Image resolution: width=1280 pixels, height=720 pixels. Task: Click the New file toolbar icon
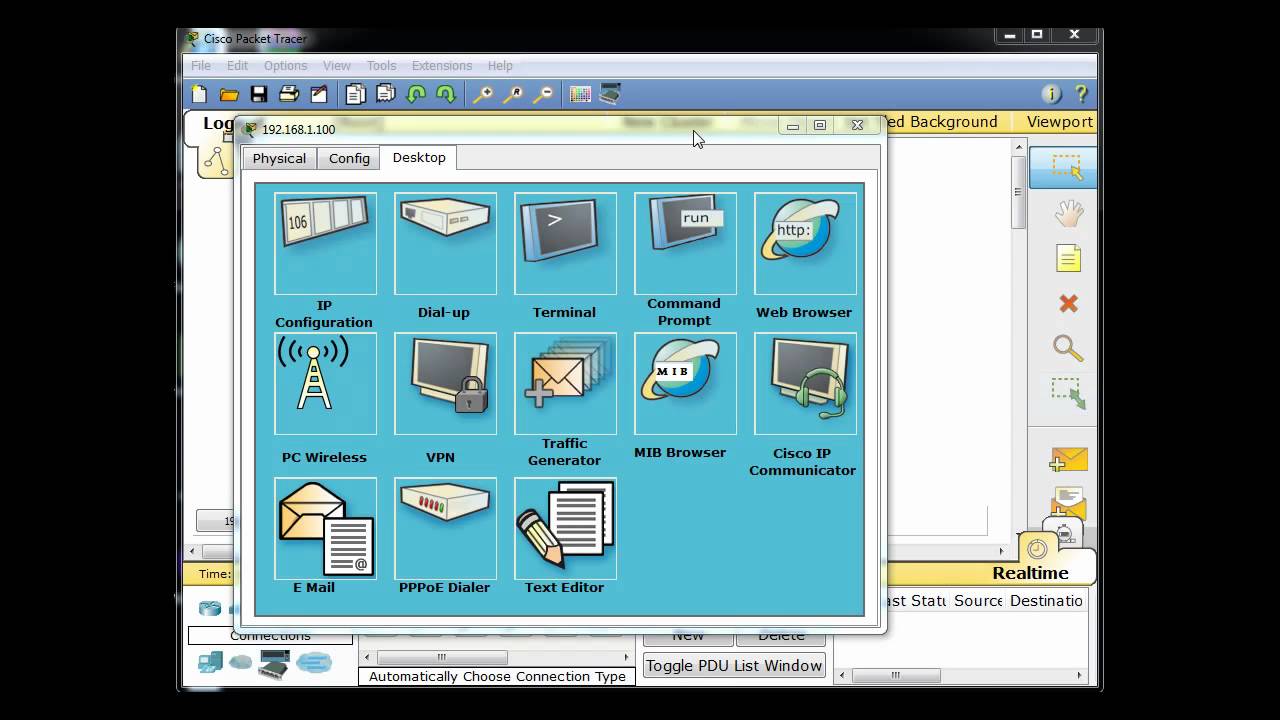click(199, 94)
